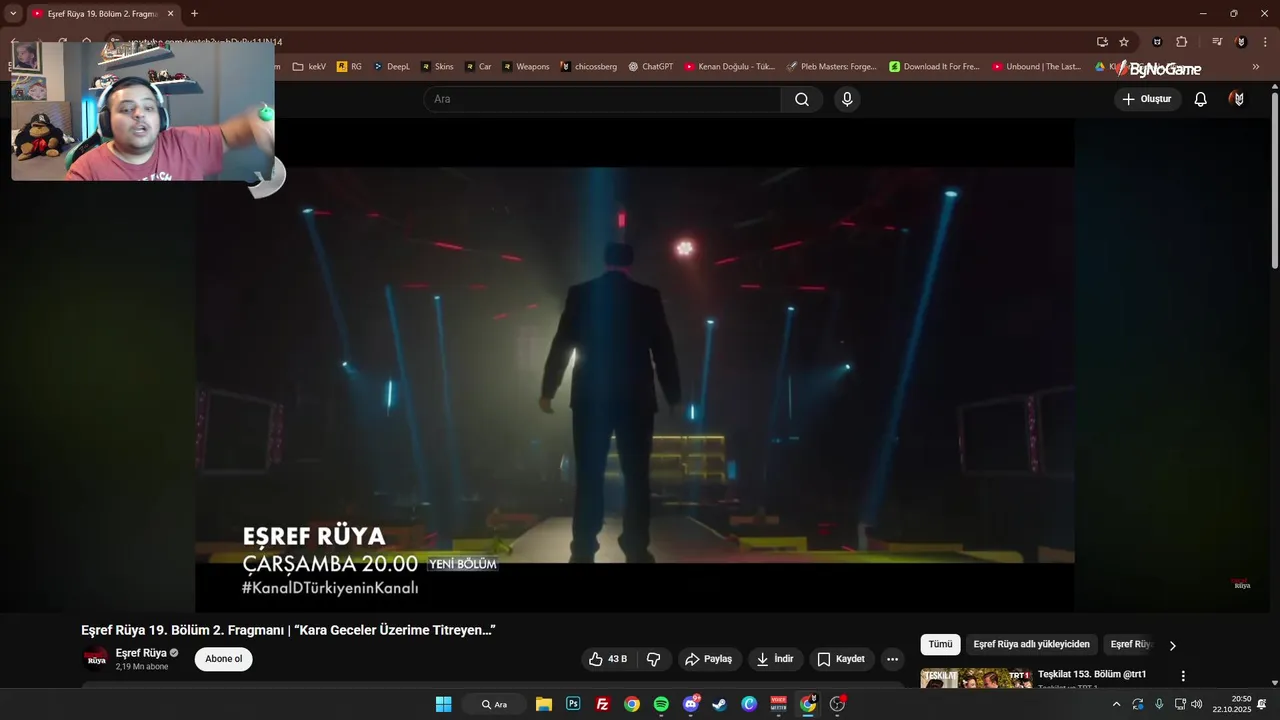Open File Explorer from taskbar

pos(544,704)
